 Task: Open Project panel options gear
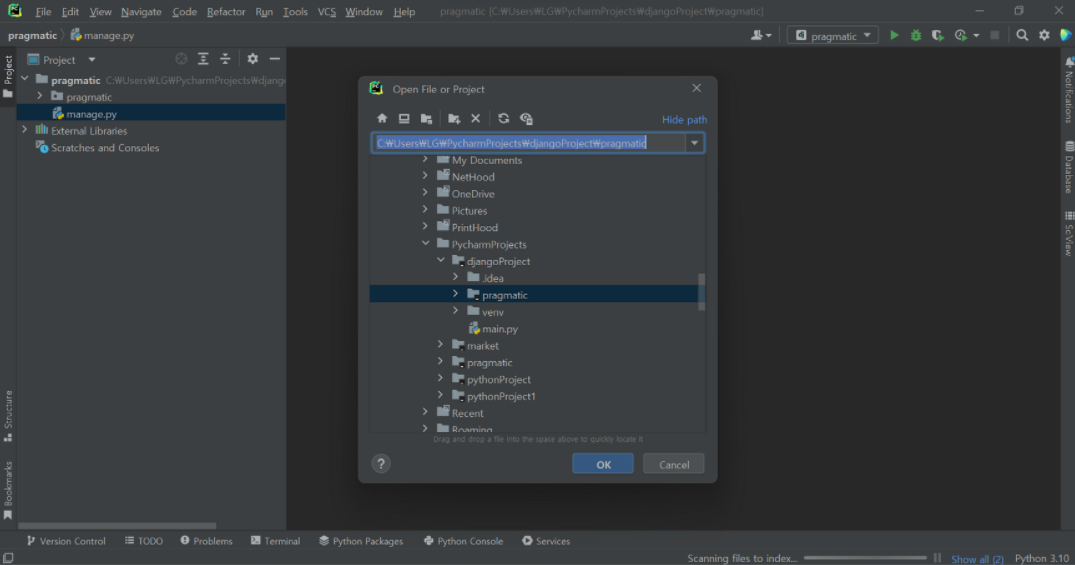(x=252, y=59)
